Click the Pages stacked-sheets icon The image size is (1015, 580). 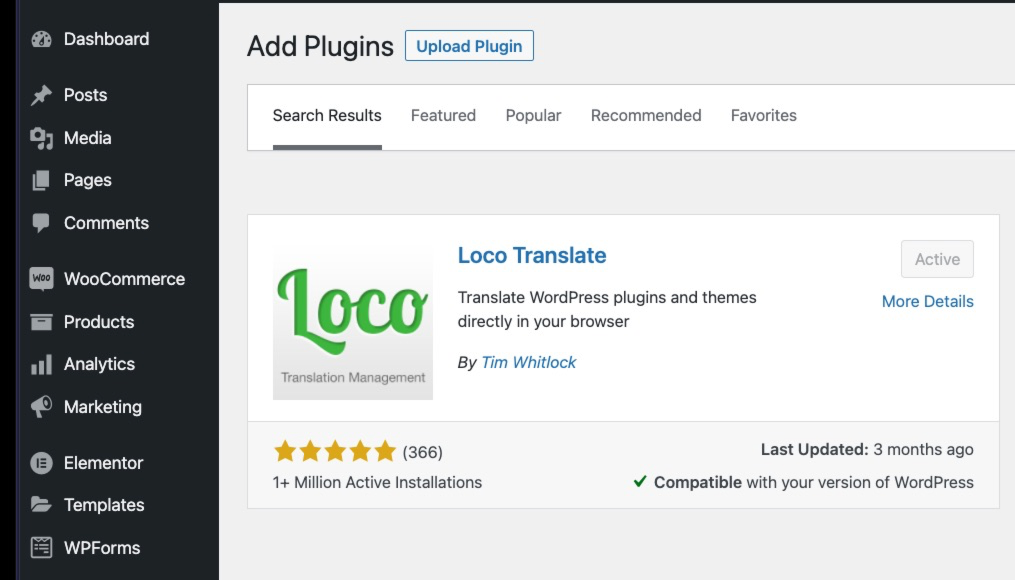41,181
